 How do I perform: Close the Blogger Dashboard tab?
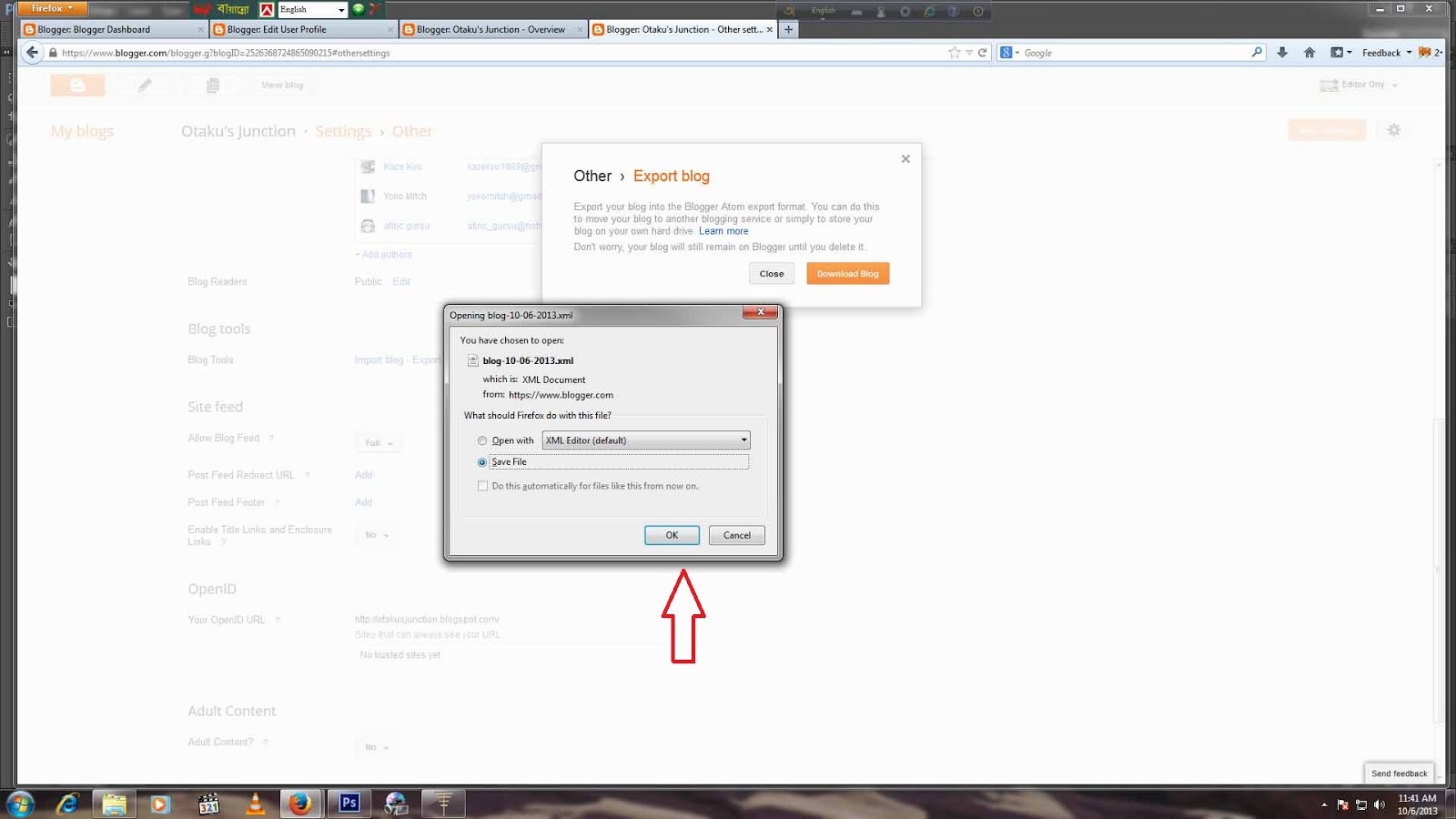pos(201,30)
